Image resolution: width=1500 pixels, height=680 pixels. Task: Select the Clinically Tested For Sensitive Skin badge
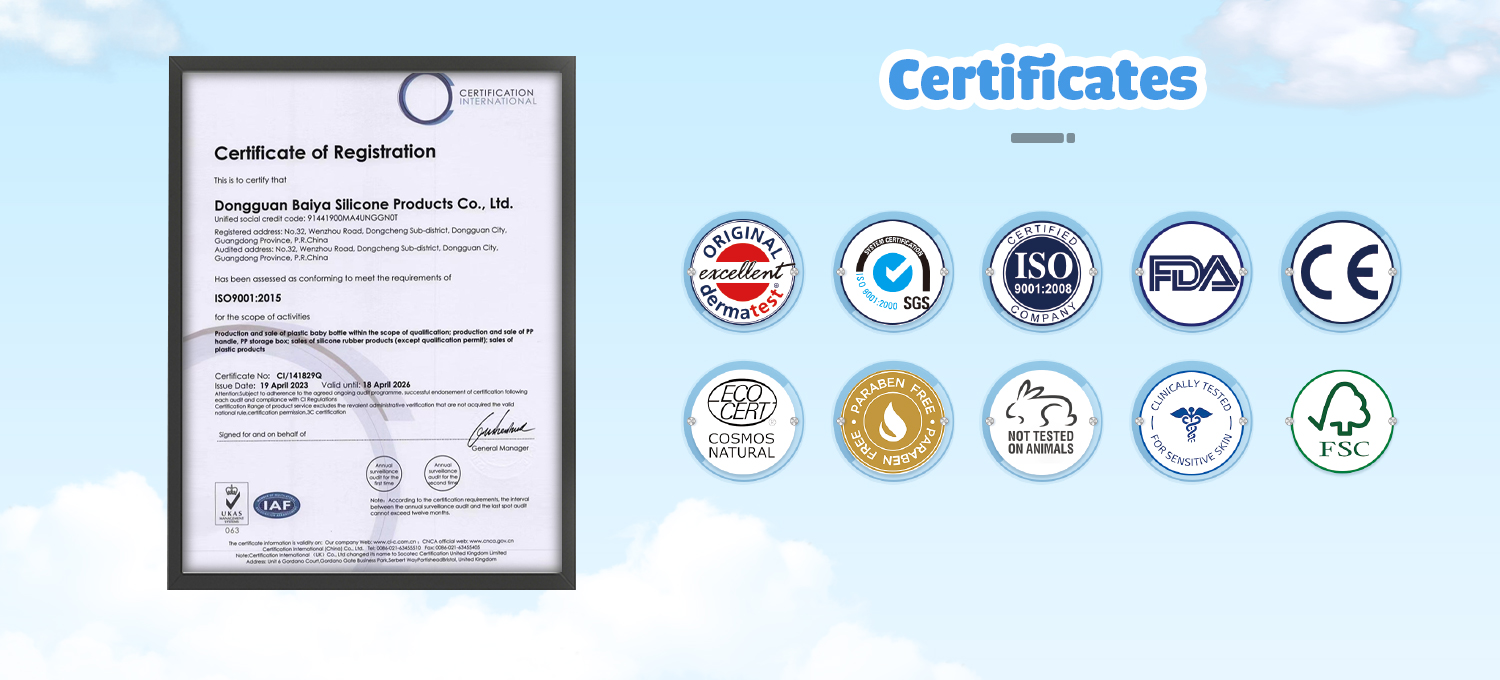1192,421
